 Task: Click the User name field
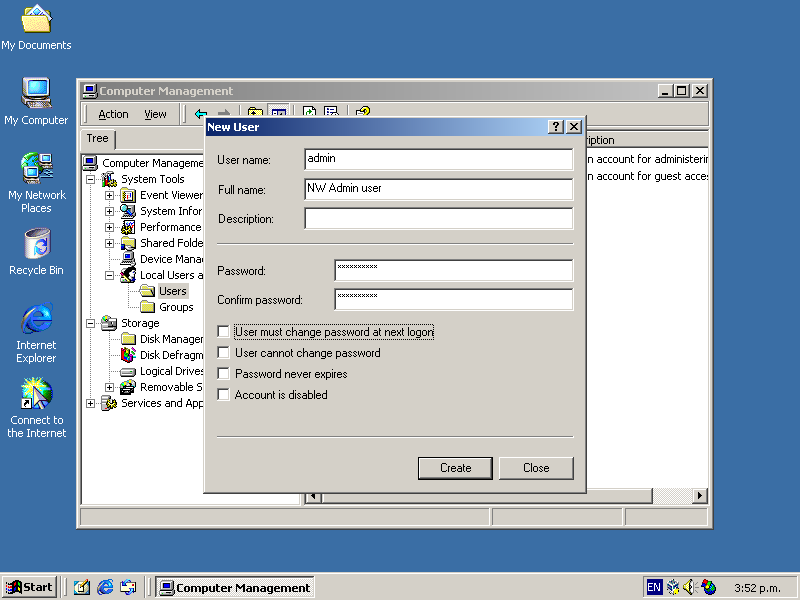438,159
